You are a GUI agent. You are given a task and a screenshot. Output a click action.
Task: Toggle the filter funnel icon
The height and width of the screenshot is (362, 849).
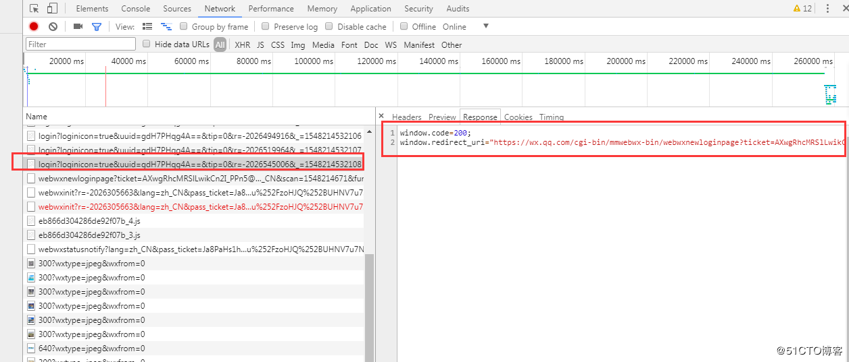tap(96, 27)
